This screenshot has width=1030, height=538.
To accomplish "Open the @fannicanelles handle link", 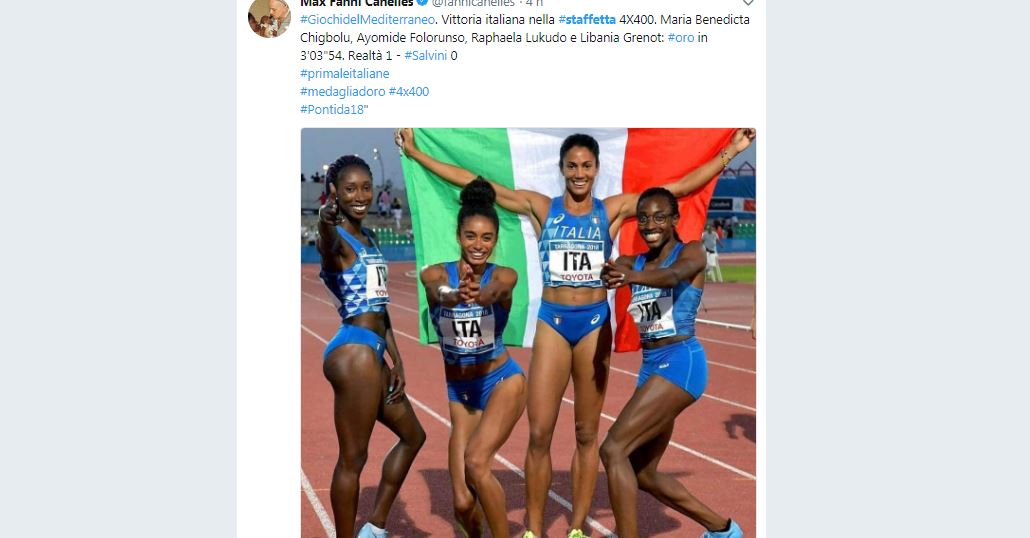I will (x=473, y=3).
